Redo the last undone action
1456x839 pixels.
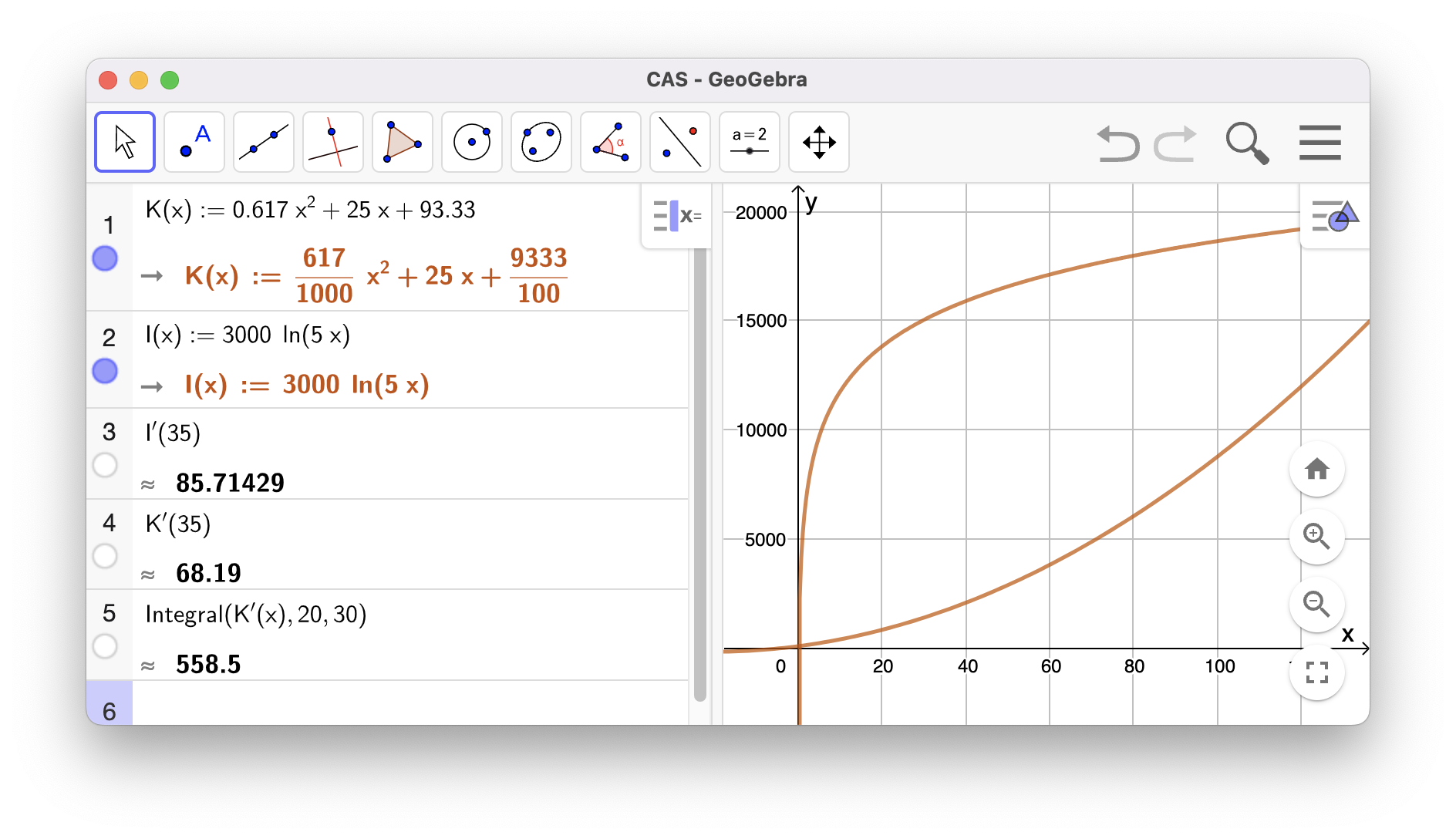pyautogui.click(x=1175, y=143)
